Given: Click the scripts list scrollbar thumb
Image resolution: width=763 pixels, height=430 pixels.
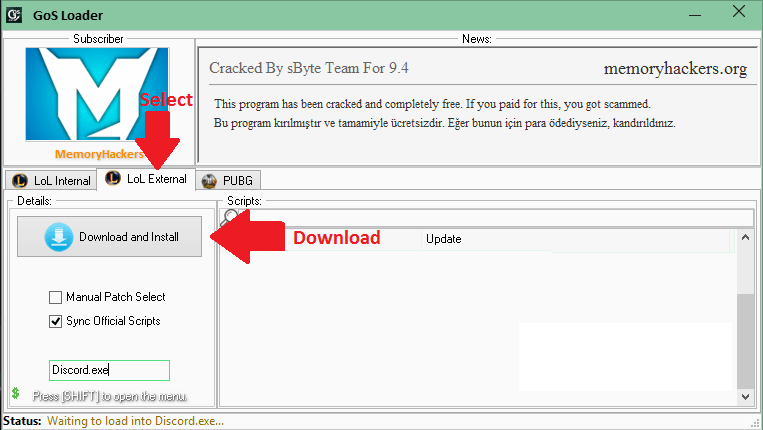Looking at the screenshot, I should [745, 341].
